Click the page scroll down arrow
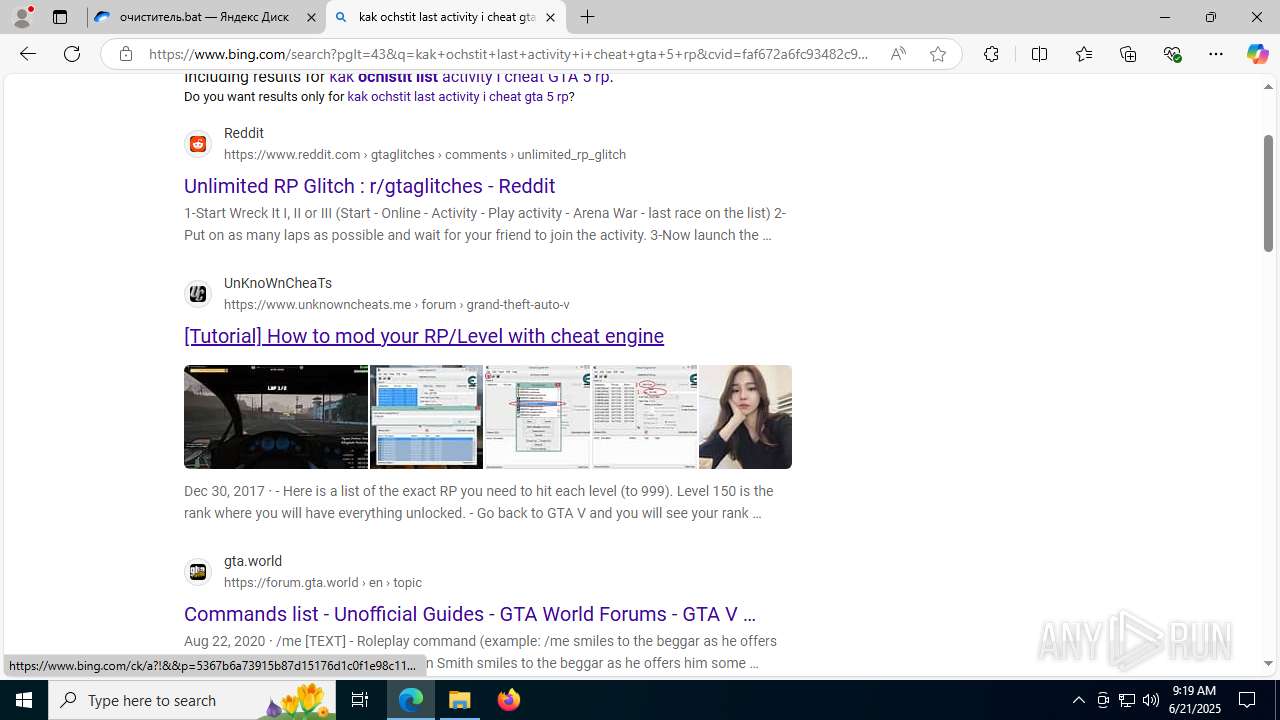The image size is (1280, 720). [1268, 663]
